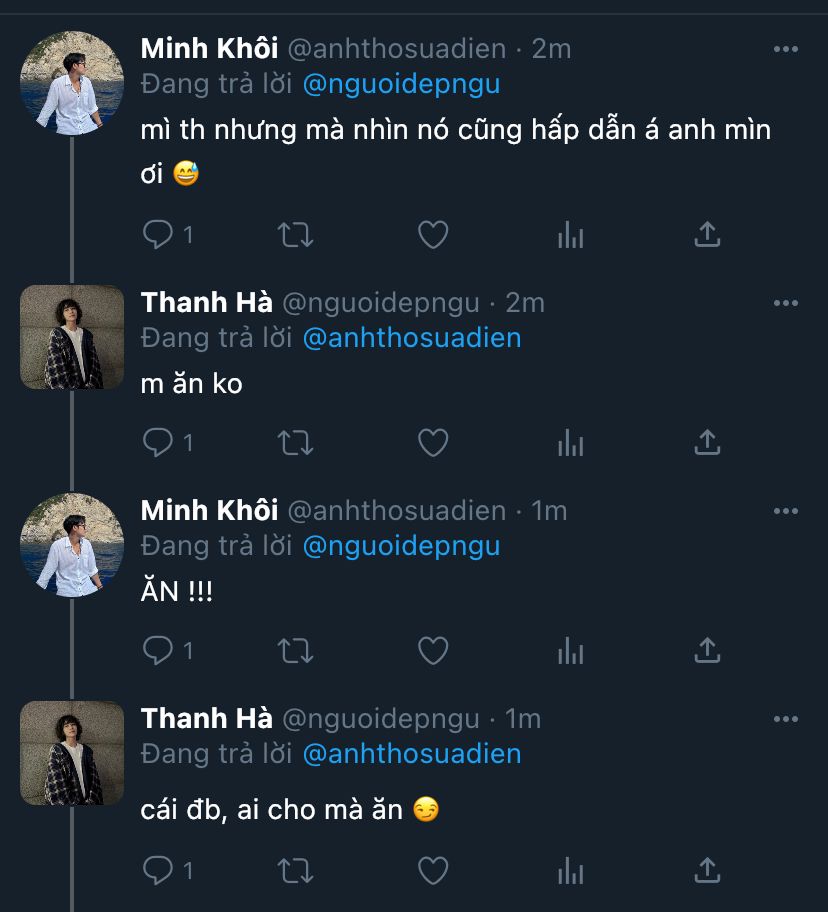Share Minh Khôi's "mì th nhưng" tweet
The width and height of the screenshot is (828, 912).
point(707,235)
